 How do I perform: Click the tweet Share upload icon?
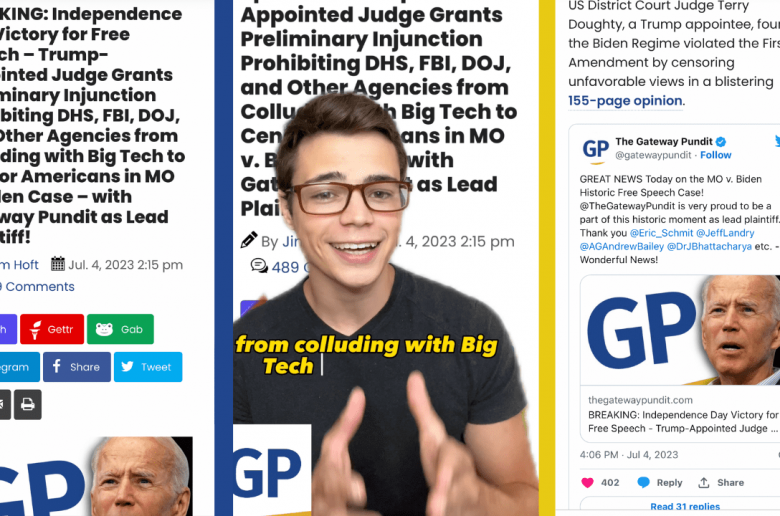(703, 482)
